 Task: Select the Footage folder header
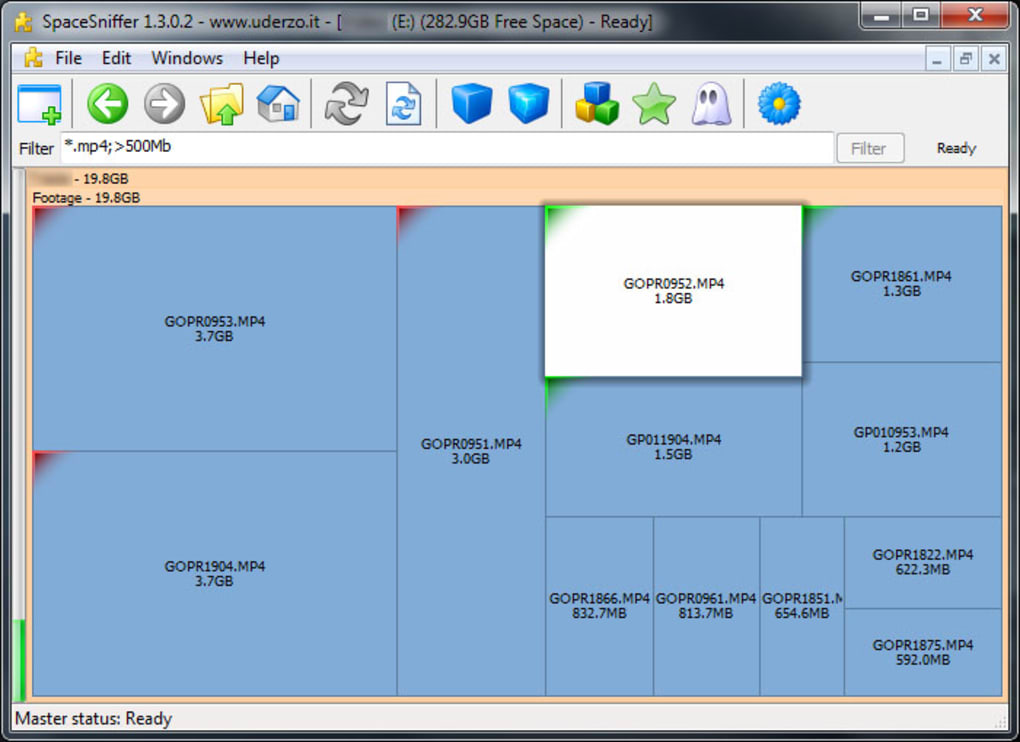(x=86, y=198)
